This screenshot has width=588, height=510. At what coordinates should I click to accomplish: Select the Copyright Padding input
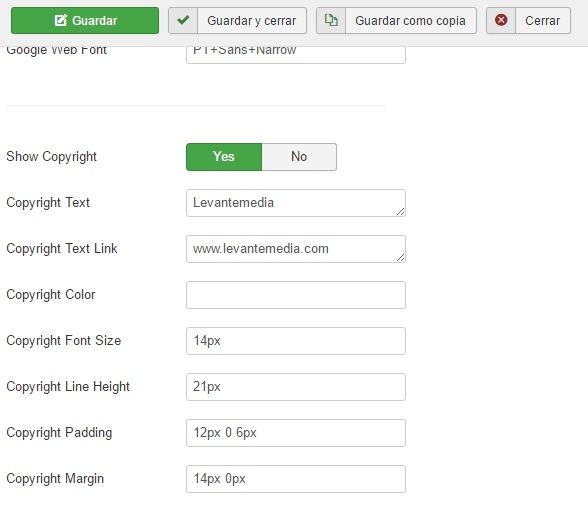[296, 433]
